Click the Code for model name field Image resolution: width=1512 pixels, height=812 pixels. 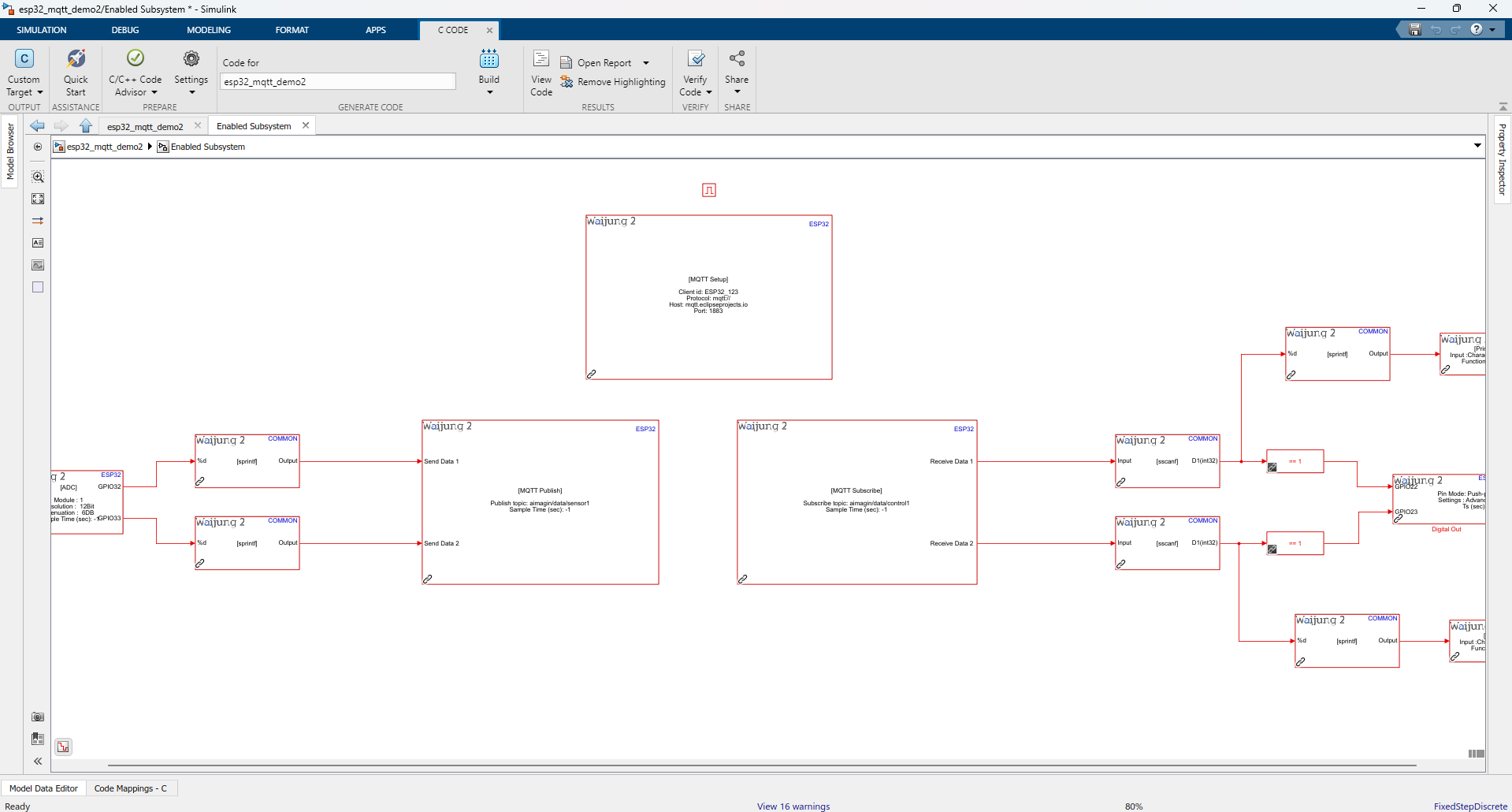point(337,81)
